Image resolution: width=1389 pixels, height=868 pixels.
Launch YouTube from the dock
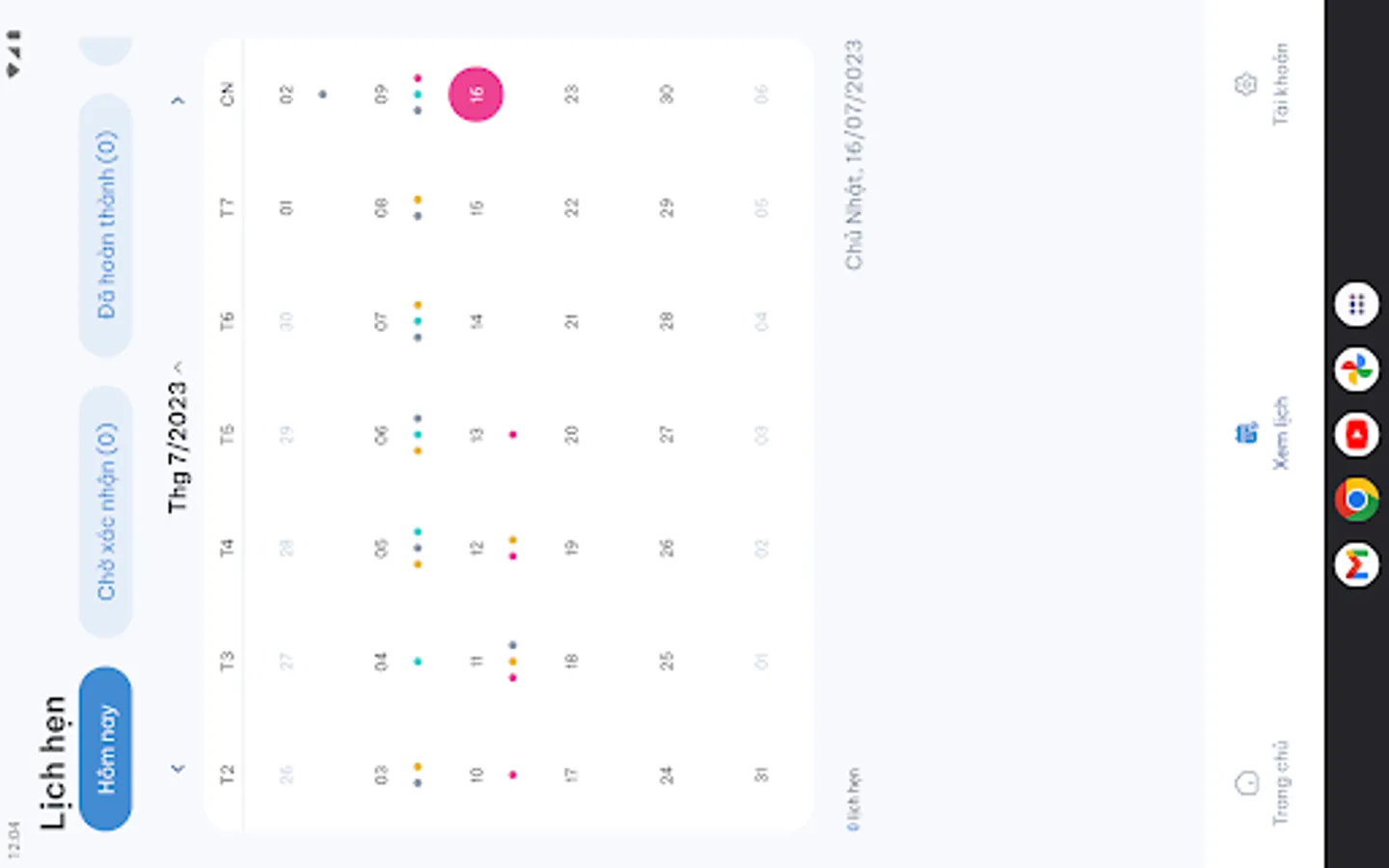tap(1356, 435)
